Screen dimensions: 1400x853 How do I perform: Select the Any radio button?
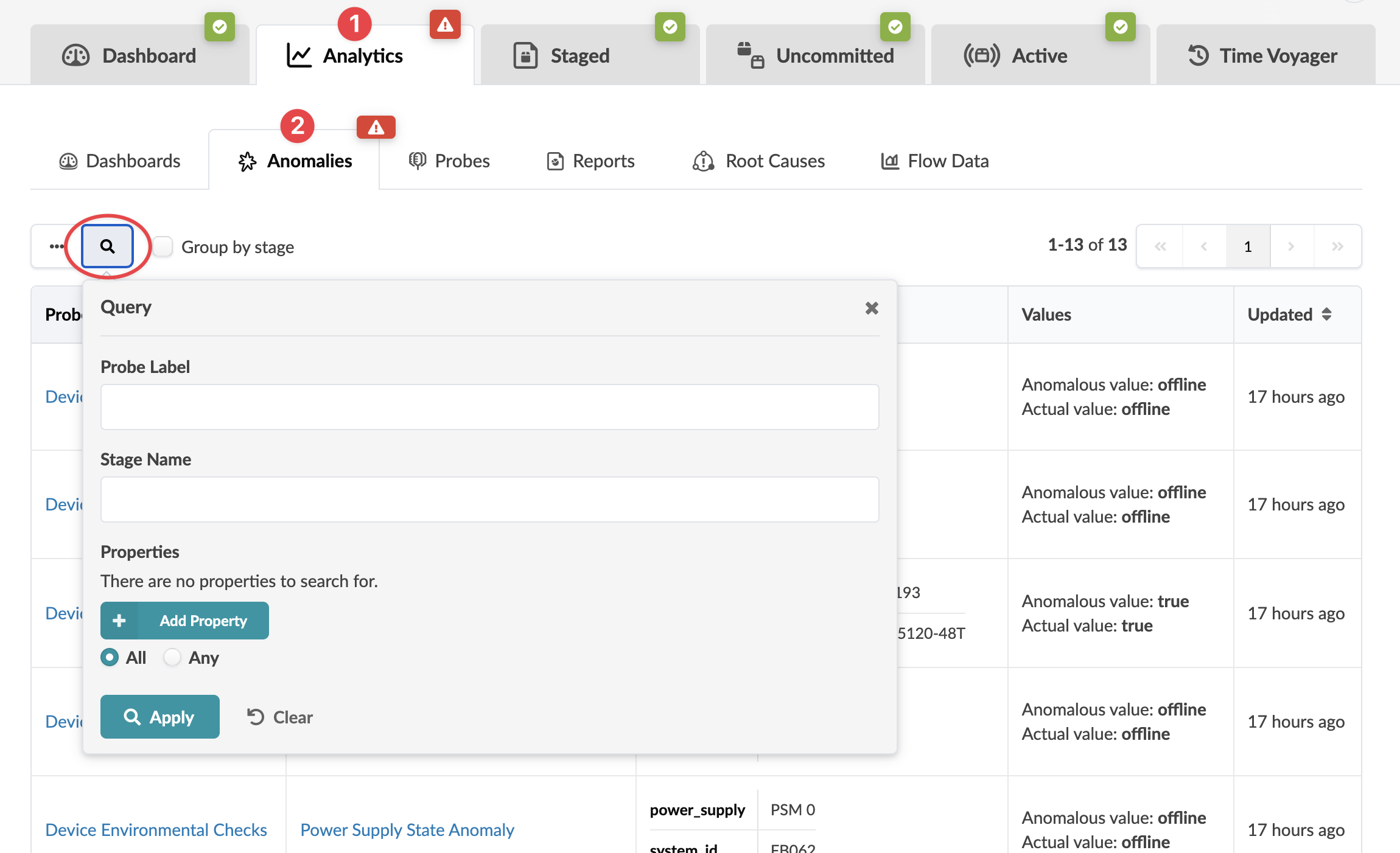pos(172,658)
